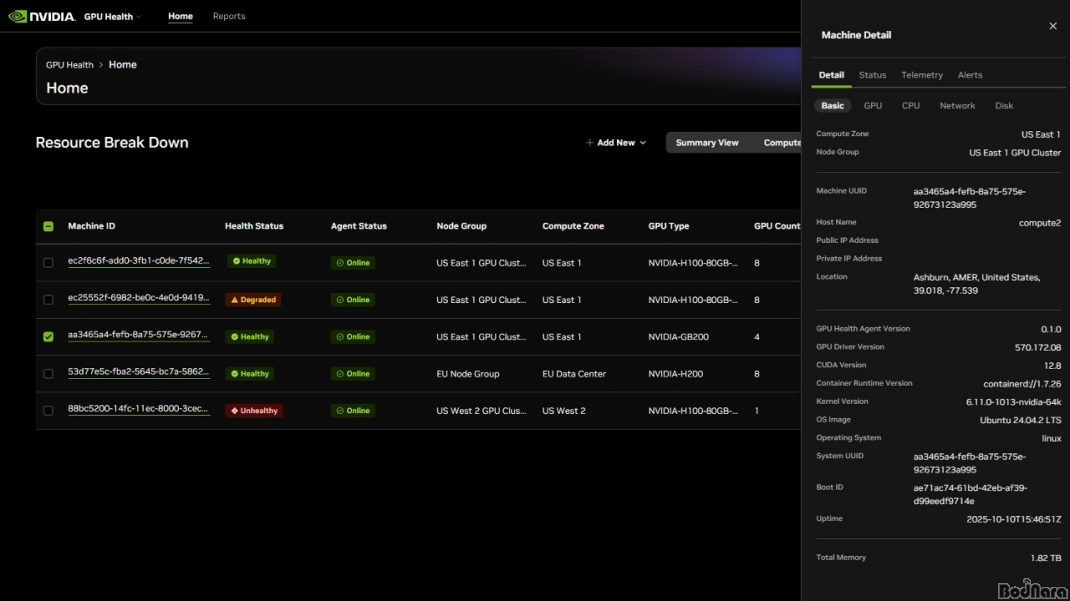The width and height of the screenshot is (1070, 601).
Task: Switch to the Telemetry tab
Action: 921,75
